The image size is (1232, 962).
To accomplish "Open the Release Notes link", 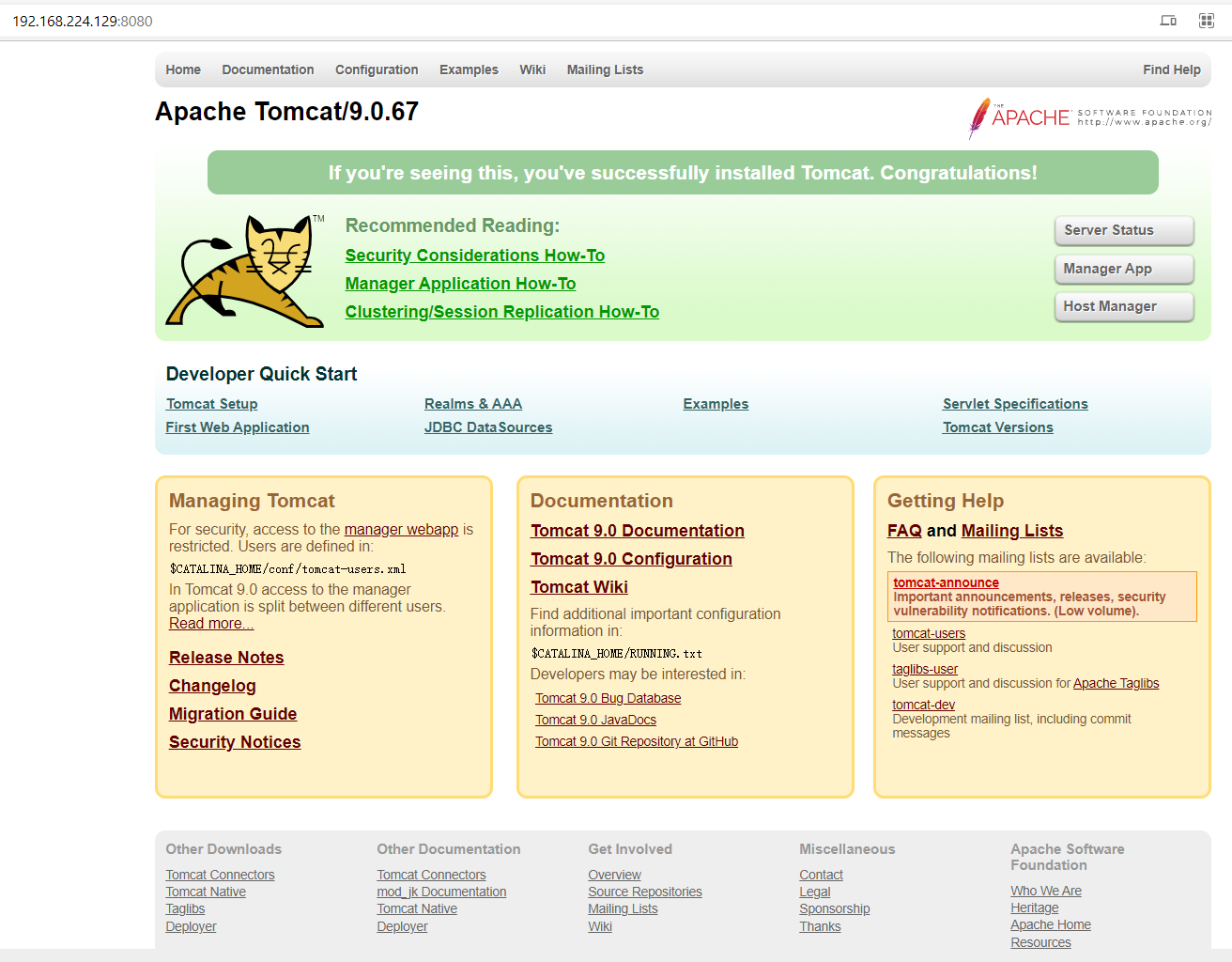I will (x=226, y=658).
